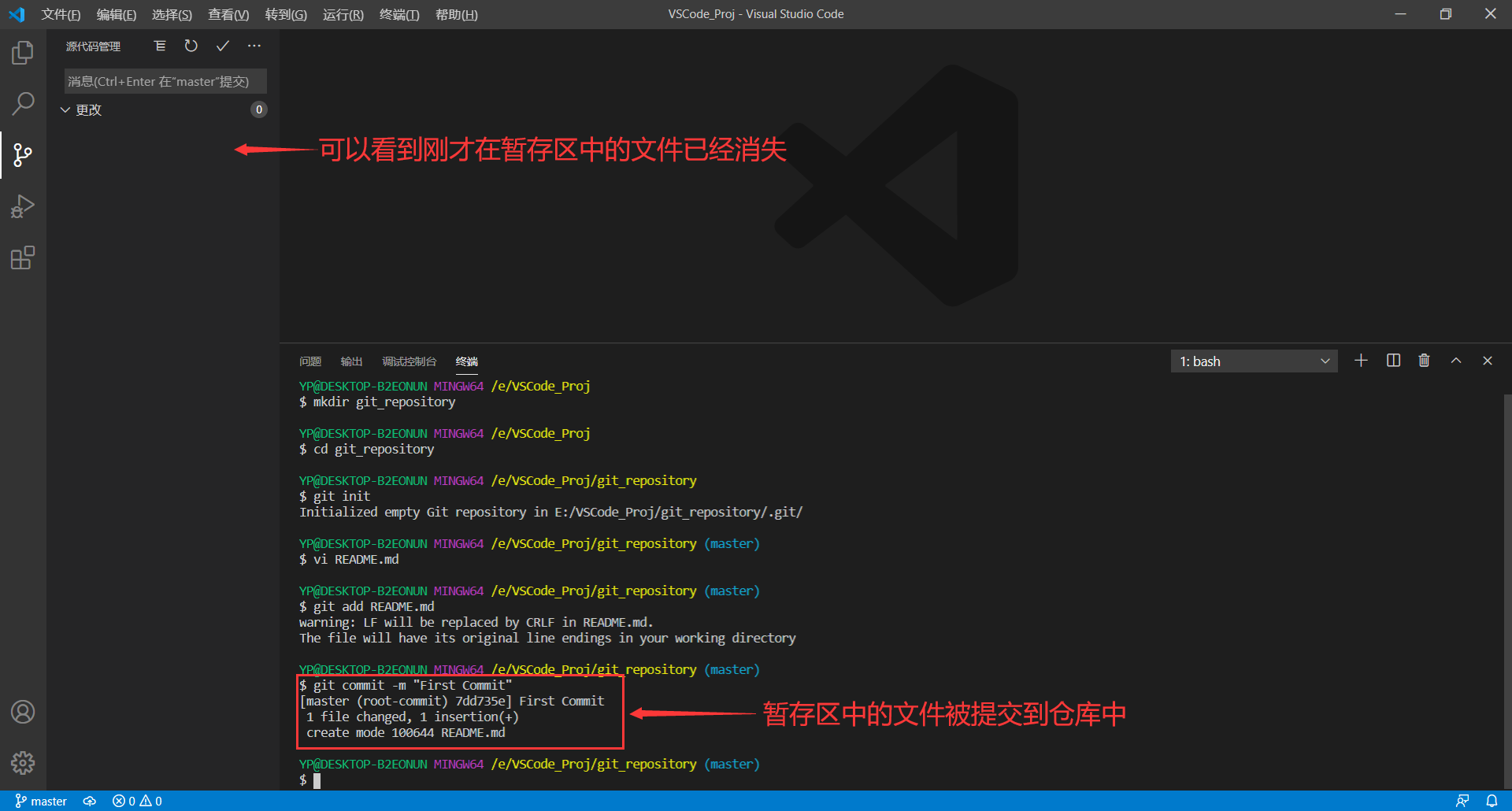Open the Extensions view

pos(23,258)
